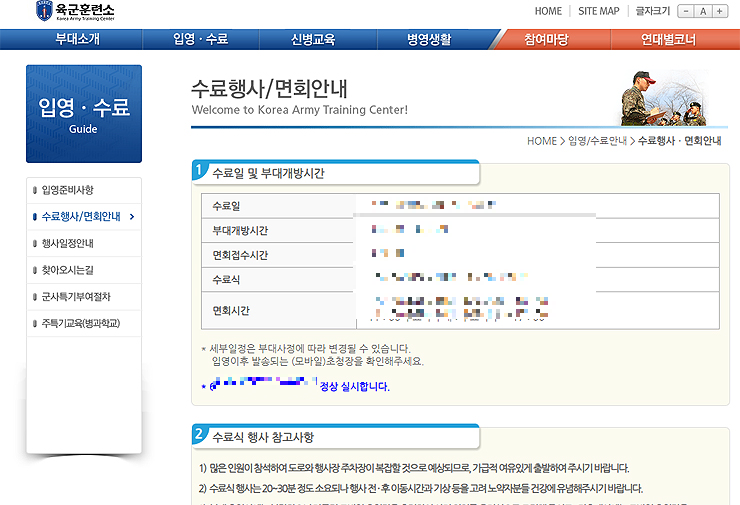Reset font size with the A button
The width and height of the screenshot is (740, 505).
pyautogui.click(x=703, y=11)
